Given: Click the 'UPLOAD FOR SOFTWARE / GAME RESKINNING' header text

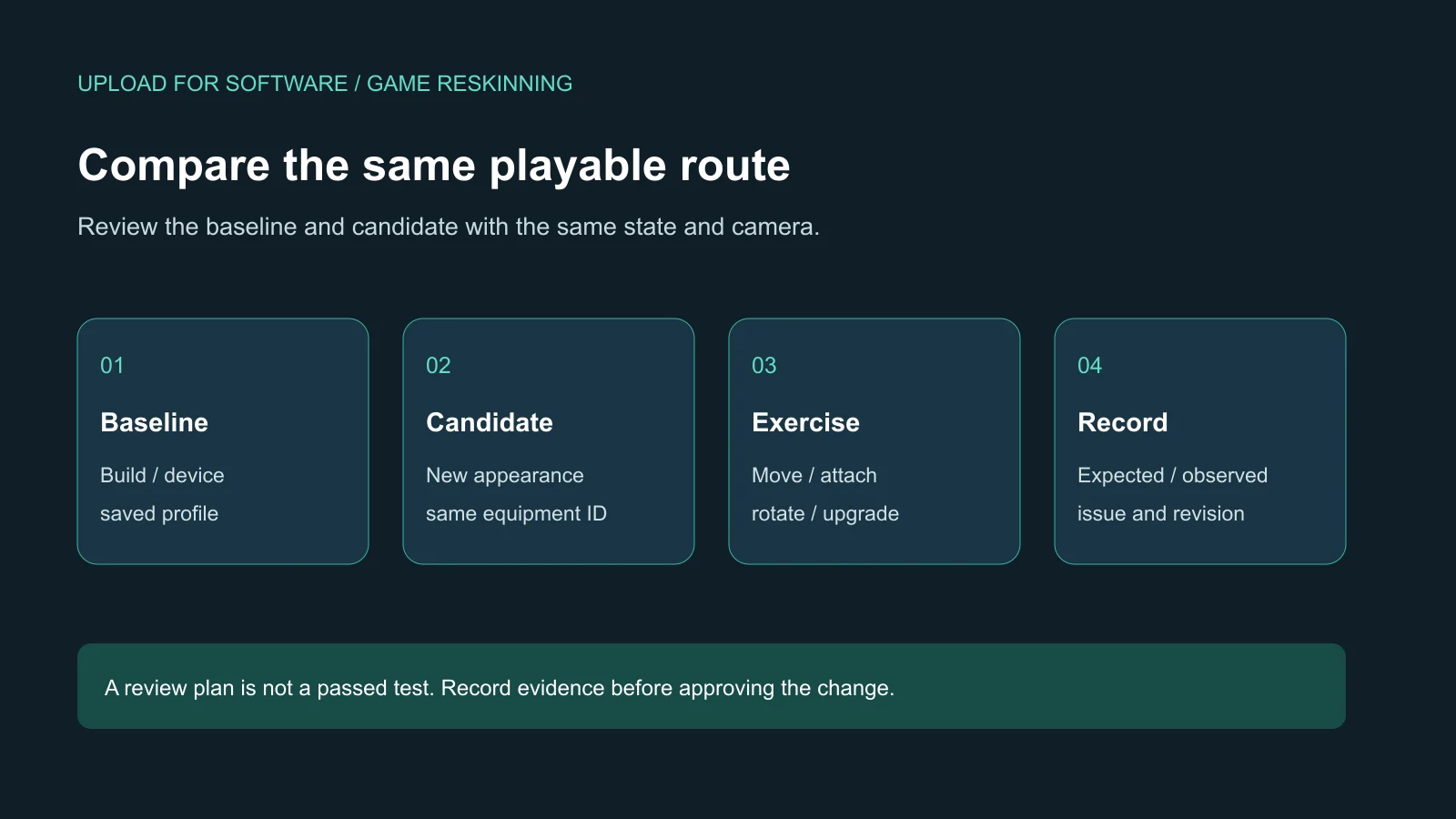Looking at the screenshot, I should click(x=325, y=84).
